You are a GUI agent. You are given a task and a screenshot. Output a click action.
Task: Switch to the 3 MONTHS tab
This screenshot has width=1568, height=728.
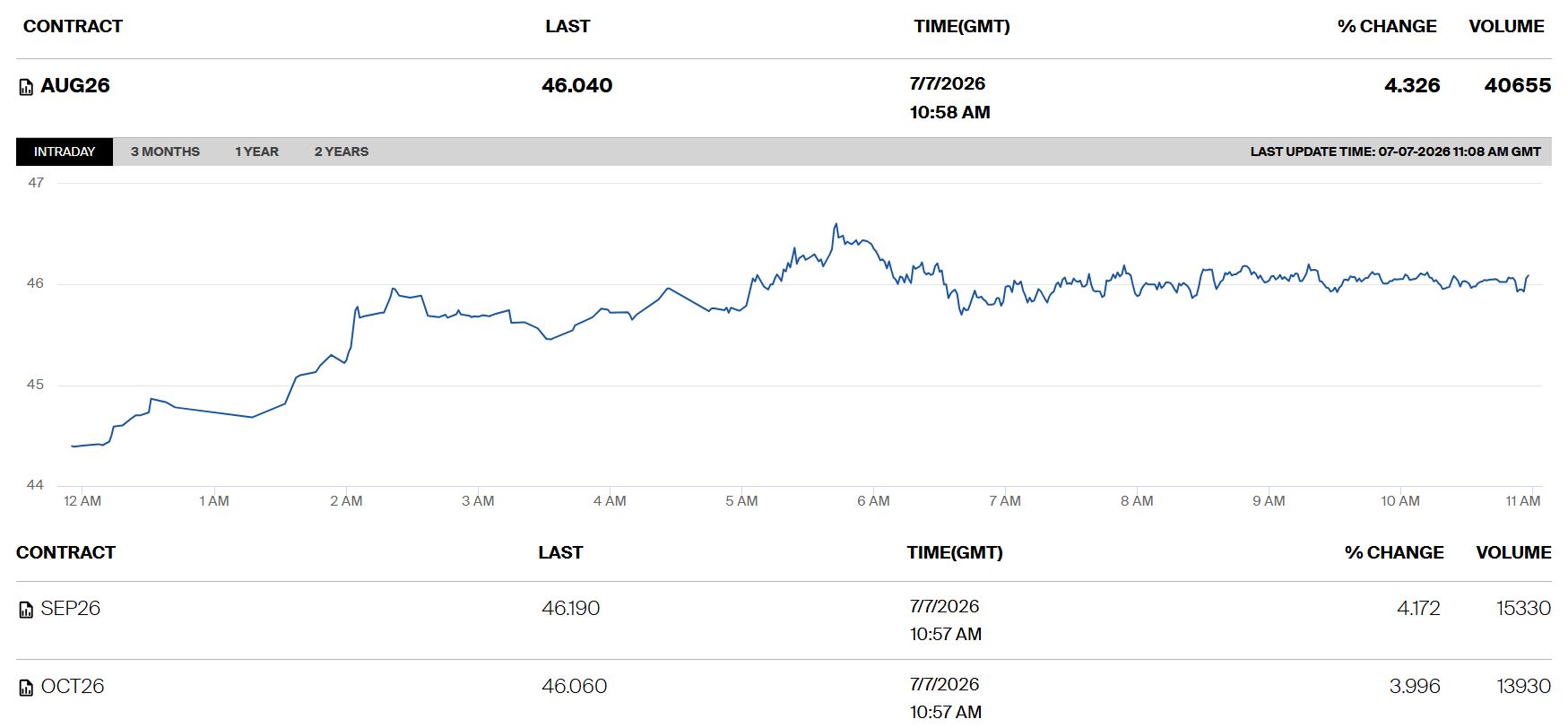(x=165, y=152)
